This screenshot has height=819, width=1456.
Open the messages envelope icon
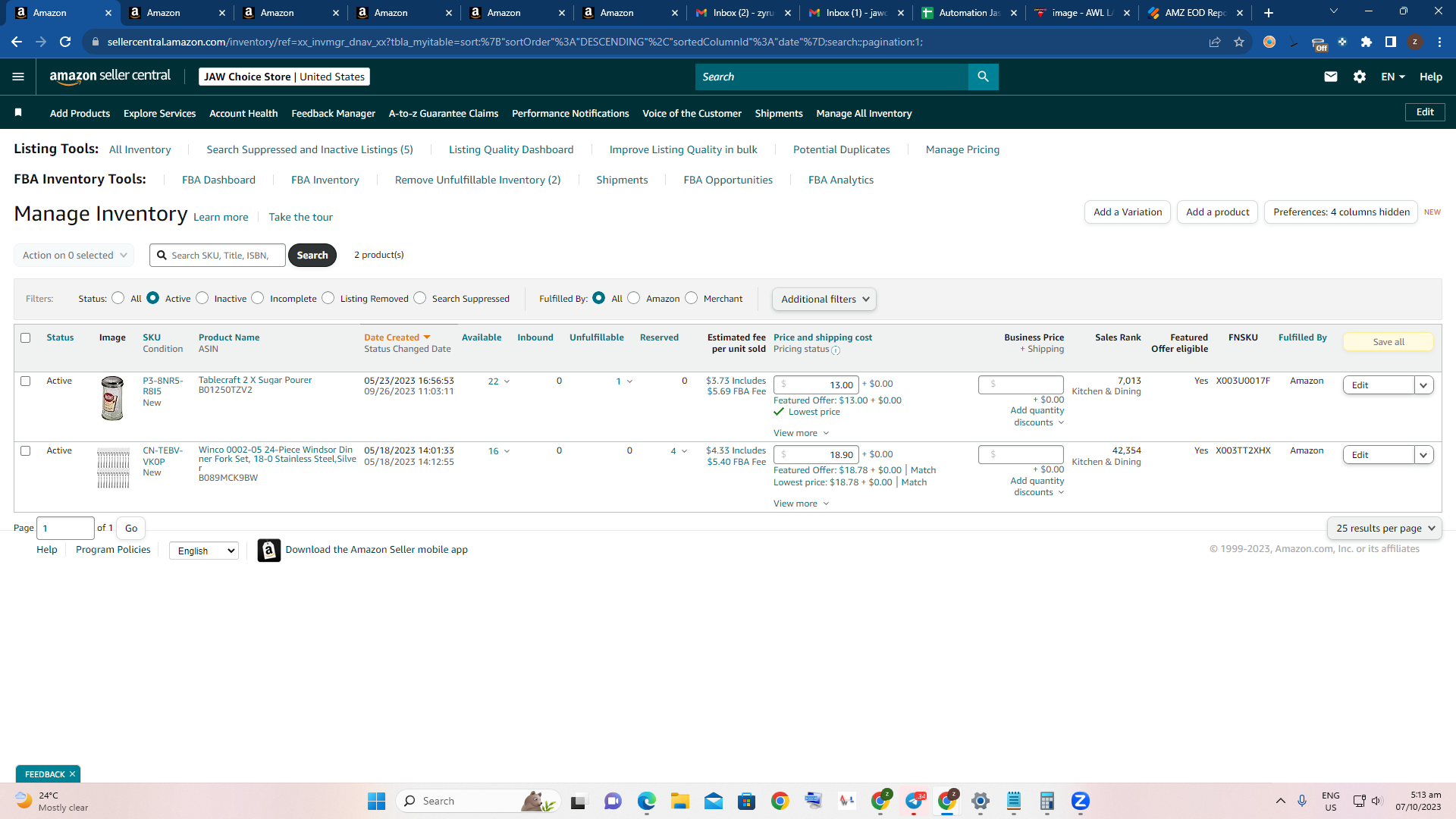coord(1330,77)
